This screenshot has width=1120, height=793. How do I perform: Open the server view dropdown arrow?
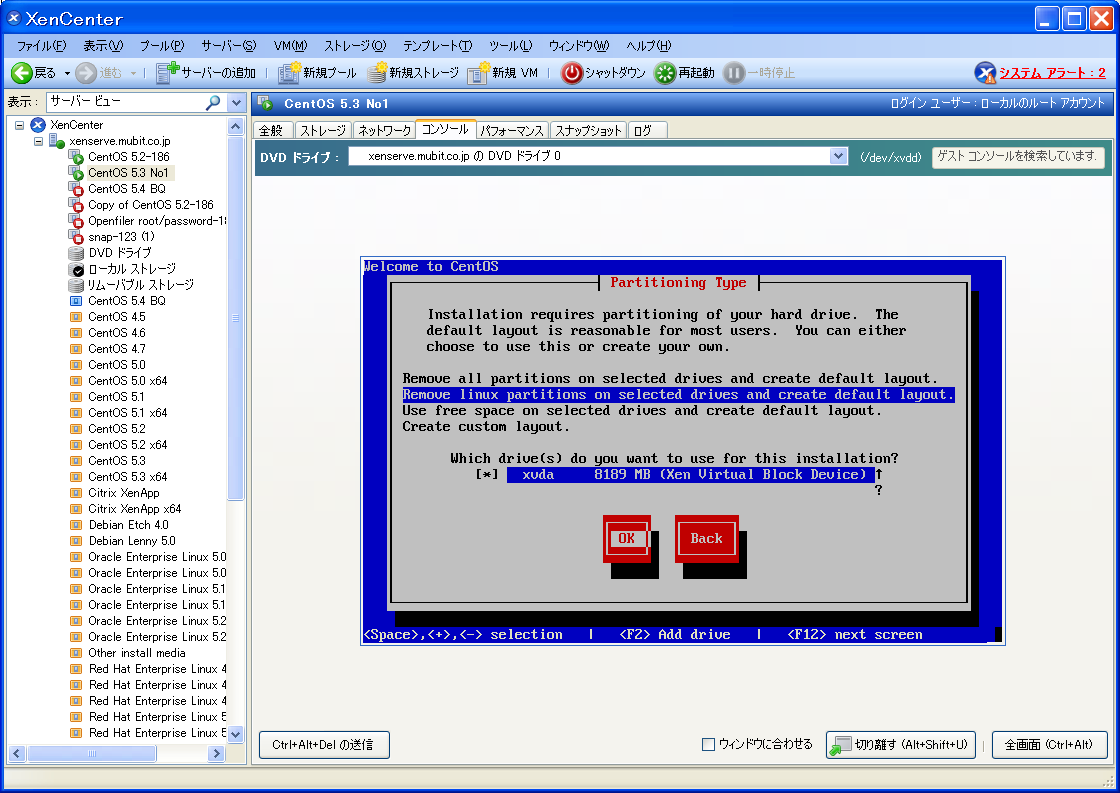pos(236,103)
